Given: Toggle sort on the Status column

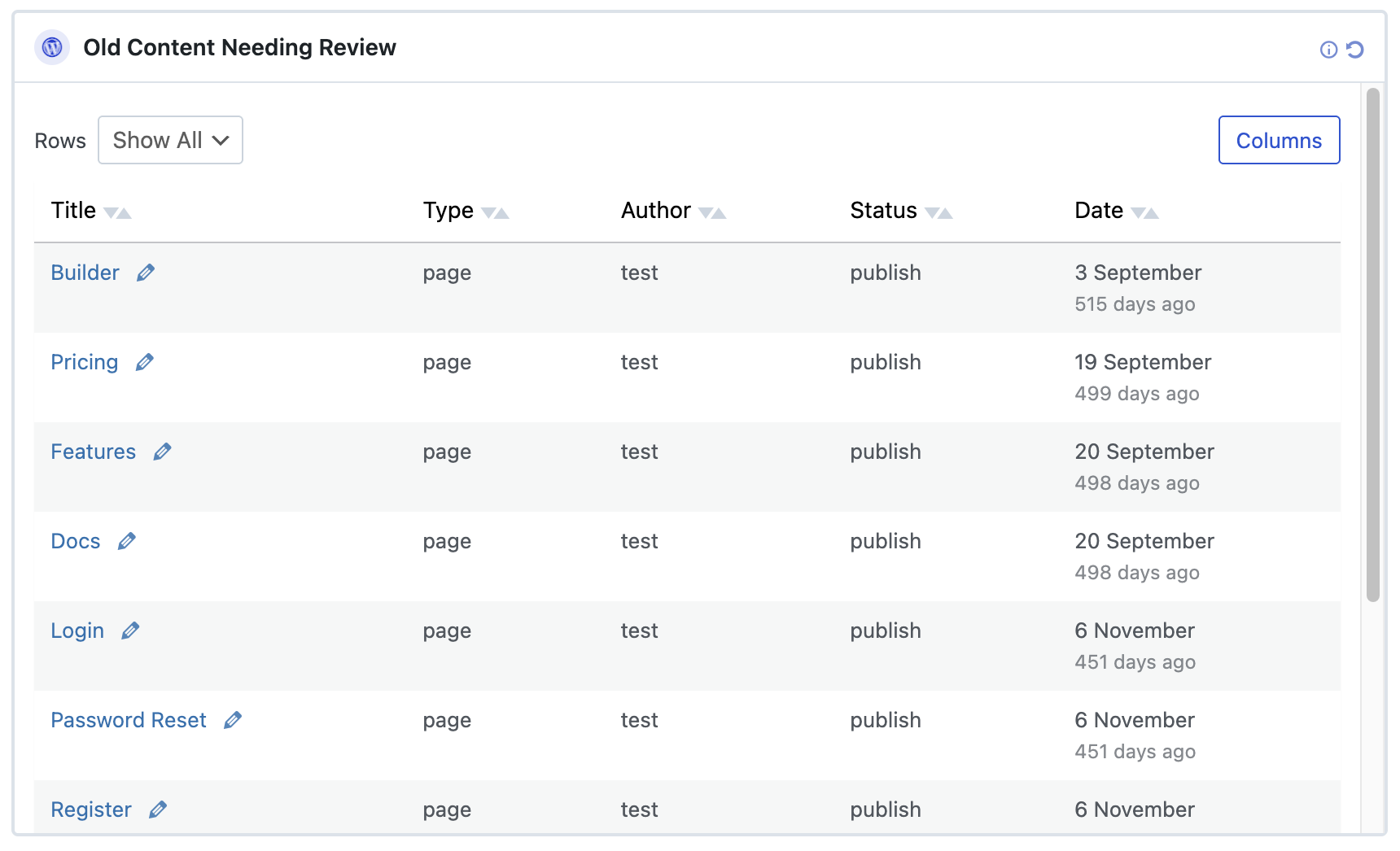Looking at the screenshot, I should [x=938, y=212].
